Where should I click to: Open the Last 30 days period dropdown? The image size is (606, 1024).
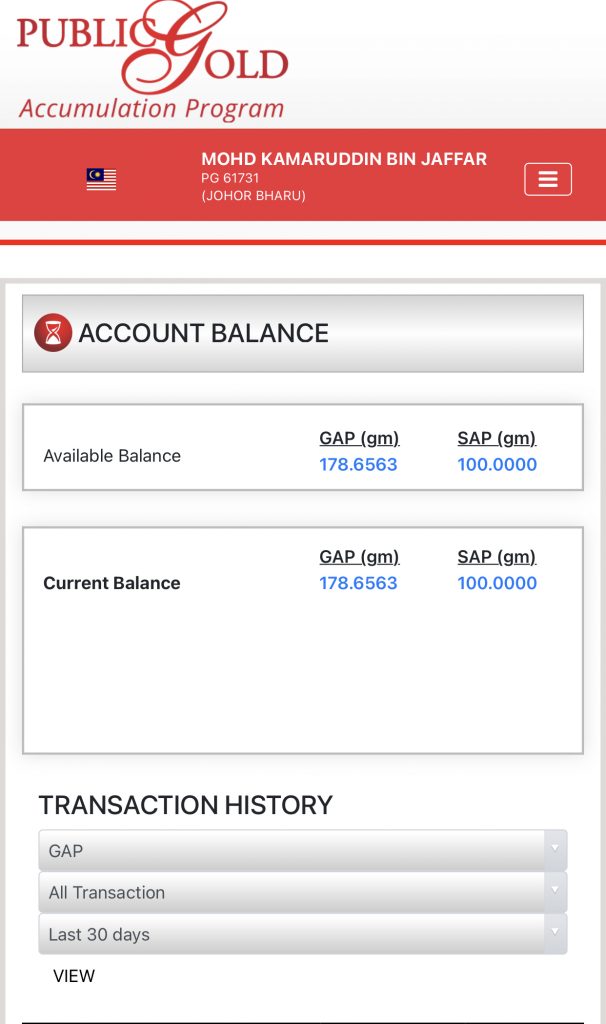302,935
